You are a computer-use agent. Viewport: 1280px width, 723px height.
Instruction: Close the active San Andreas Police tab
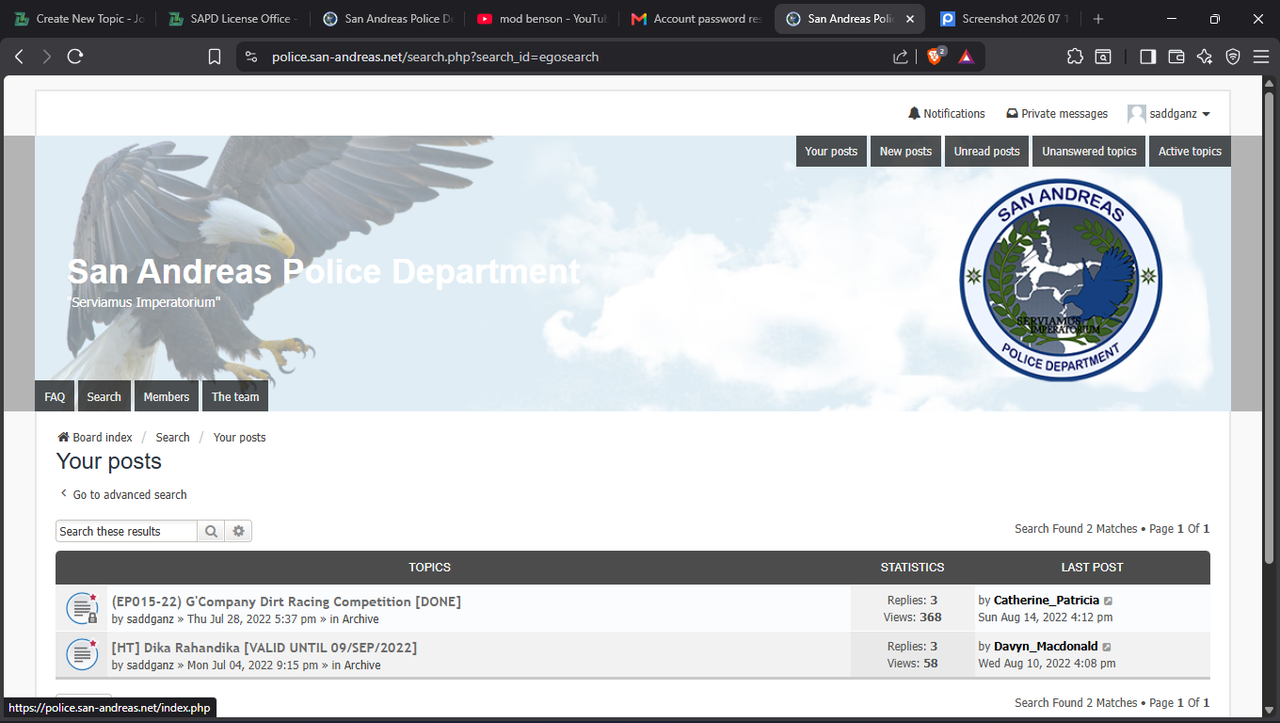click(x=908, y=19)
